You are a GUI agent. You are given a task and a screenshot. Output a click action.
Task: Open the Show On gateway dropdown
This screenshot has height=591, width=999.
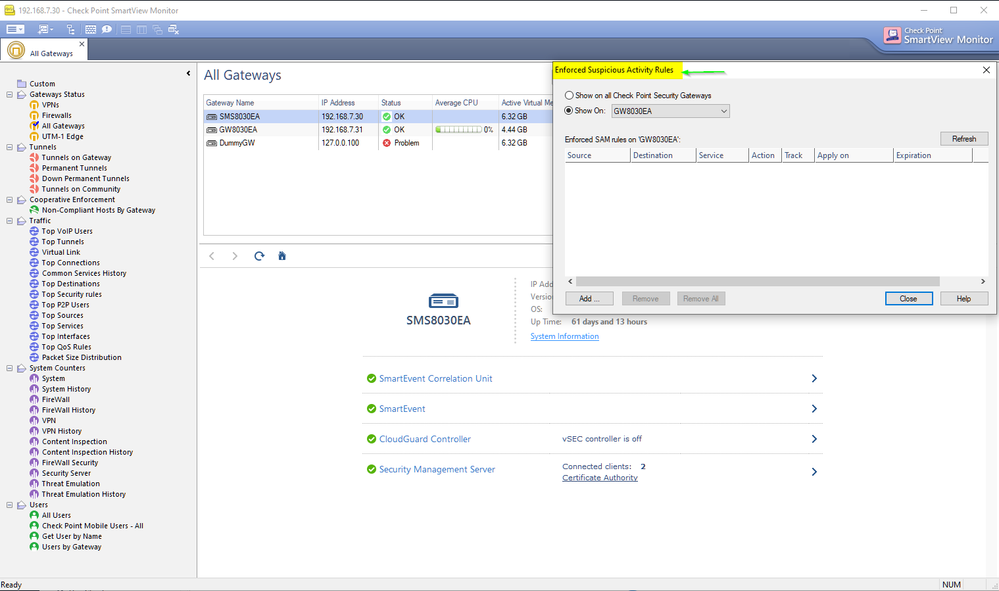coord(670,111)
